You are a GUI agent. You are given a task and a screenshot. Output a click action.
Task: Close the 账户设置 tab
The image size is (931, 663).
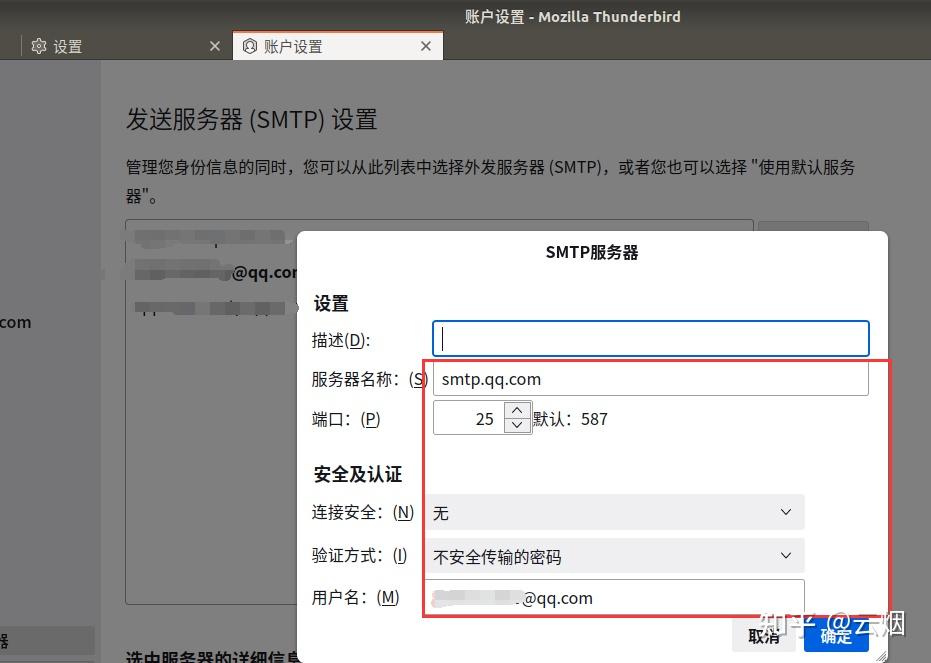[425, 45]
